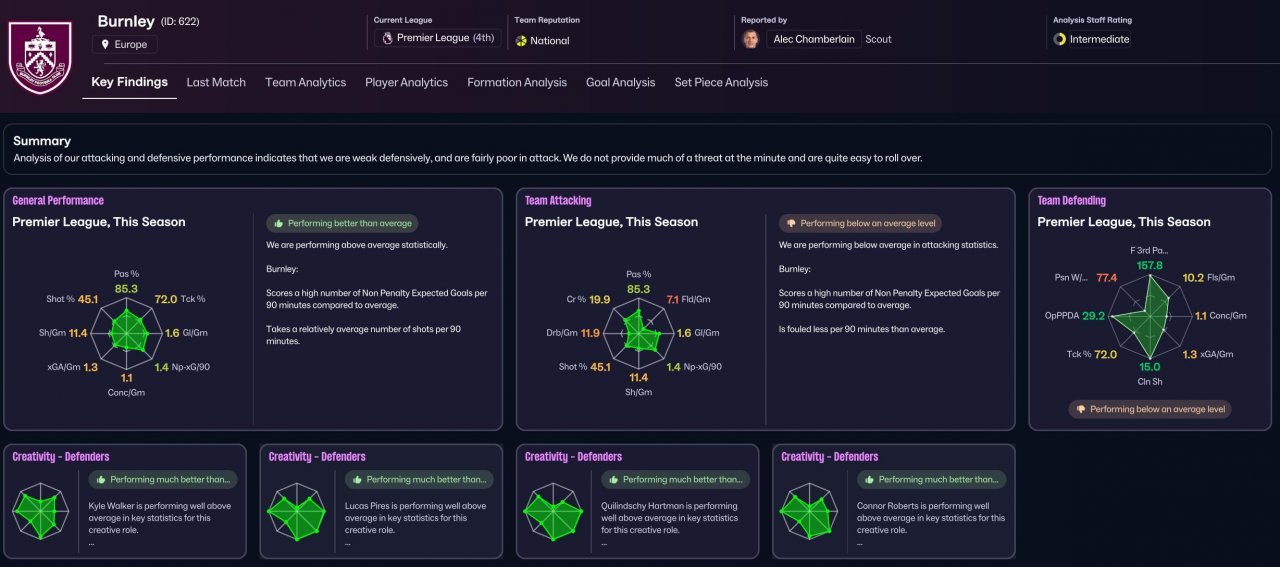Click the General Performance radar chart
The height and width of the screenshot is (567, 1280).
[x=127, y=331]
